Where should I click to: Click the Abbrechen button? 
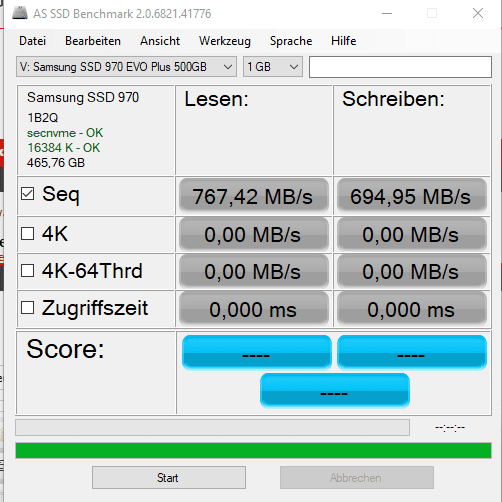pos(357,478)
